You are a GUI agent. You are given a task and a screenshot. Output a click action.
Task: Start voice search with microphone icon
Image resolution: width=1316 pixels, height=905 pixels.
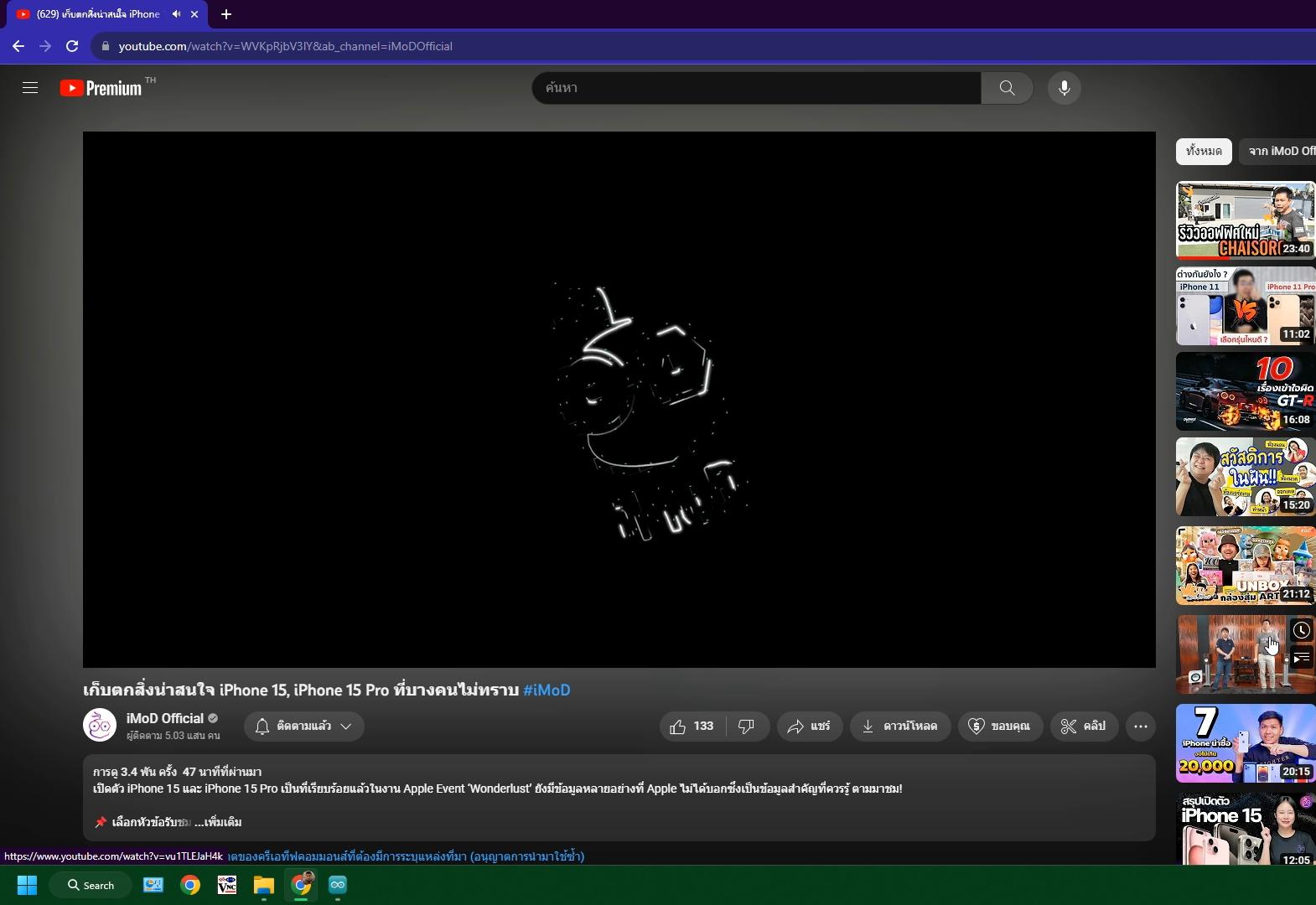[x=1064, y=88]
